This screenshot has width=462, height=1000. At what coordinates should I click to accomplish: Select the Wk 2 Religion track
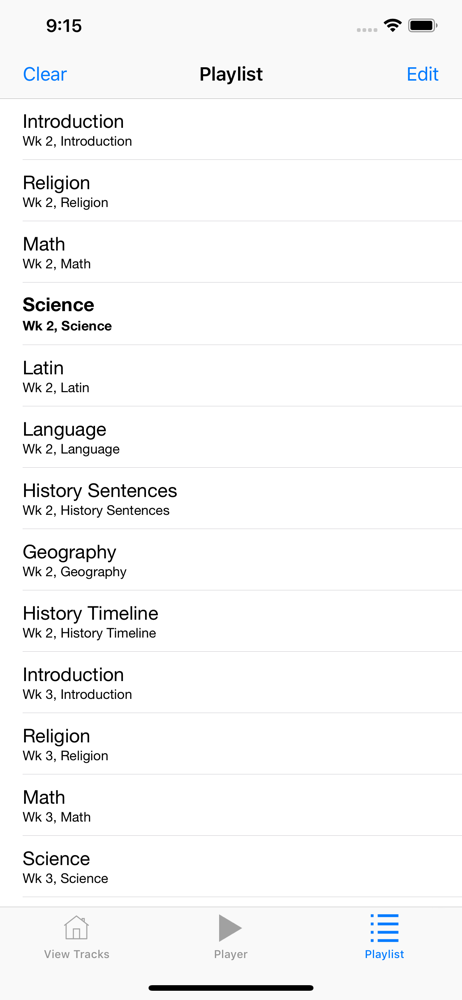(x=231, y=191)
